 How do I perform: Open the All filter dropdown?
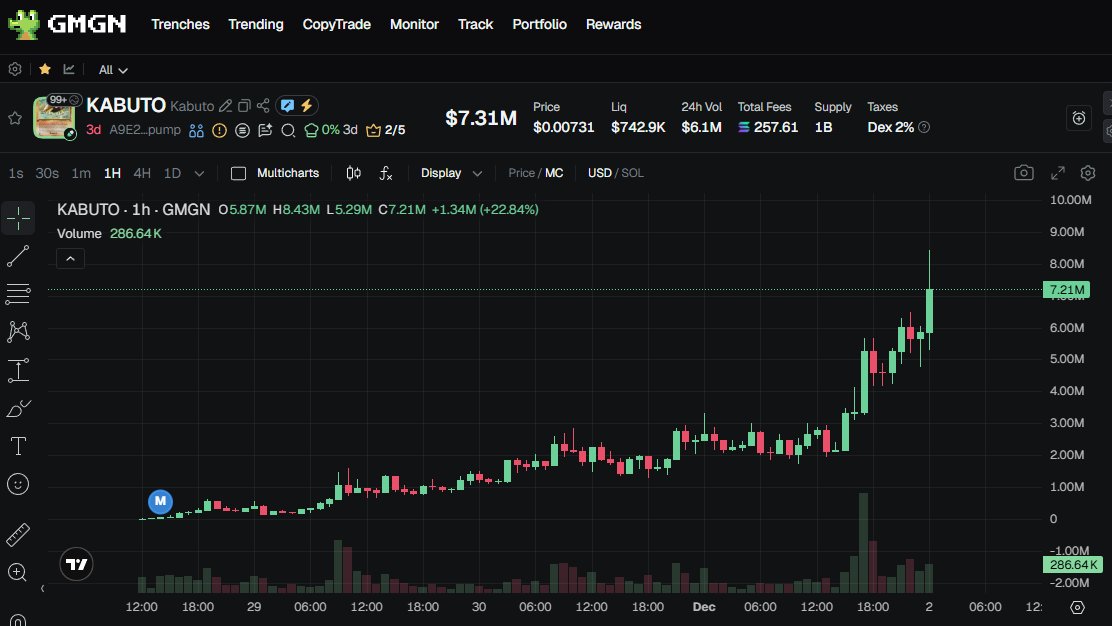(x=113, y=69)
